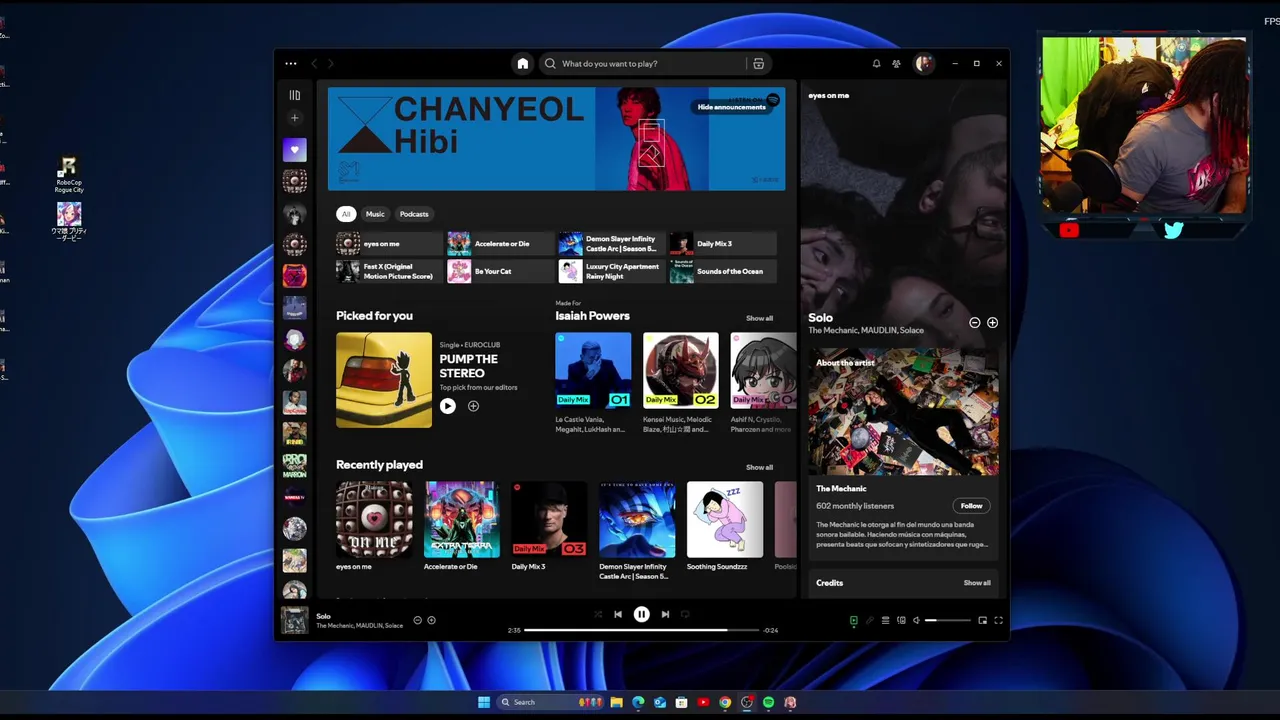Open PUMP THE STEREO yellow car cover
The height and width of the screenshot is (720, 1280).
(x=384, y=380)
